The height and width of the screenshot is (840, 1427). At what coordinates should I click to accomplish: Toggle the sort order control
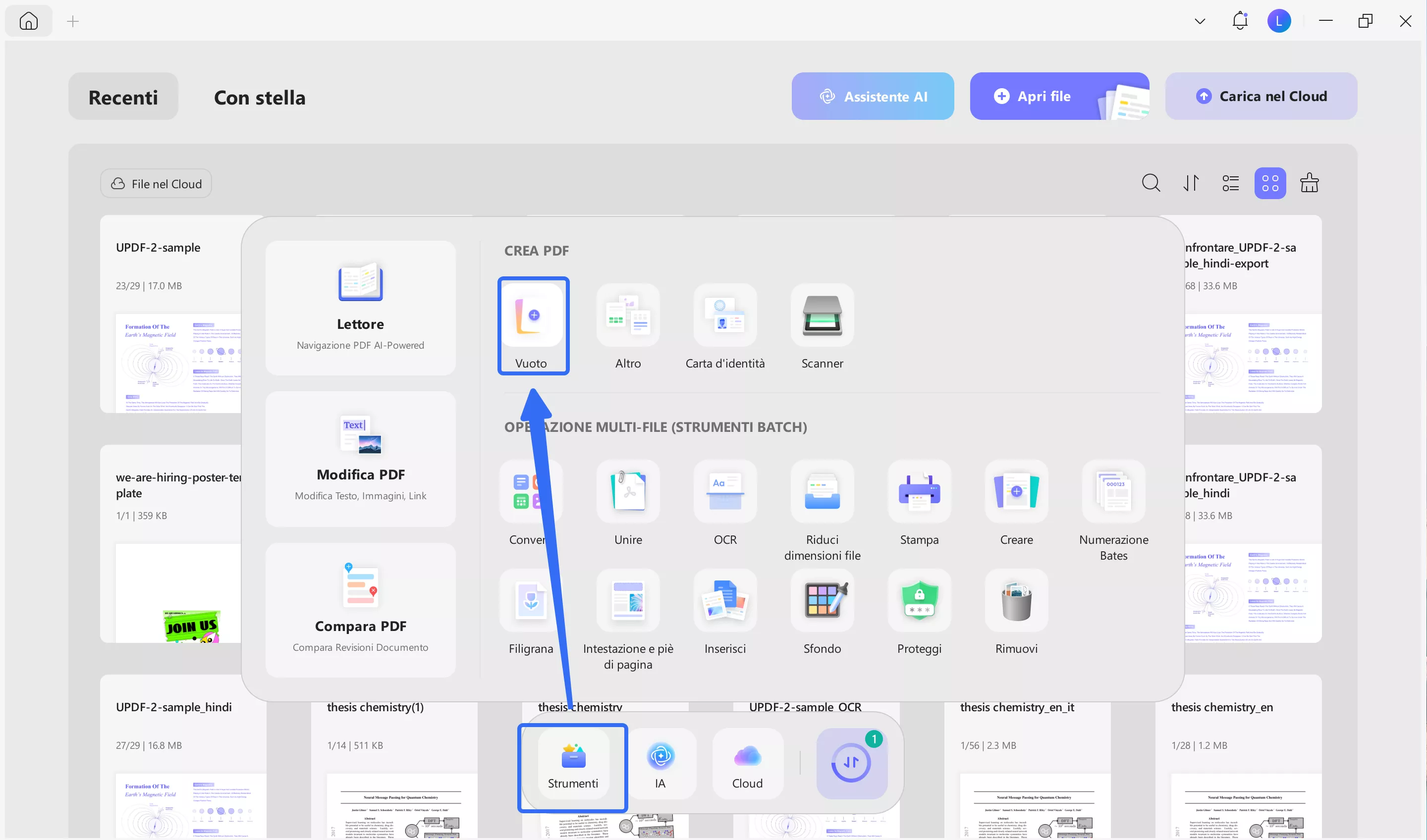[x=1191, y=183]
